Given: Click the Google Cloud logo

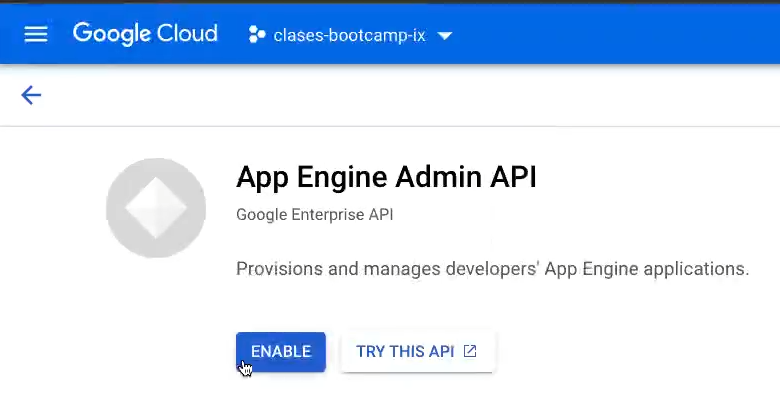Looking at the screenshot, I should [145, 34].
